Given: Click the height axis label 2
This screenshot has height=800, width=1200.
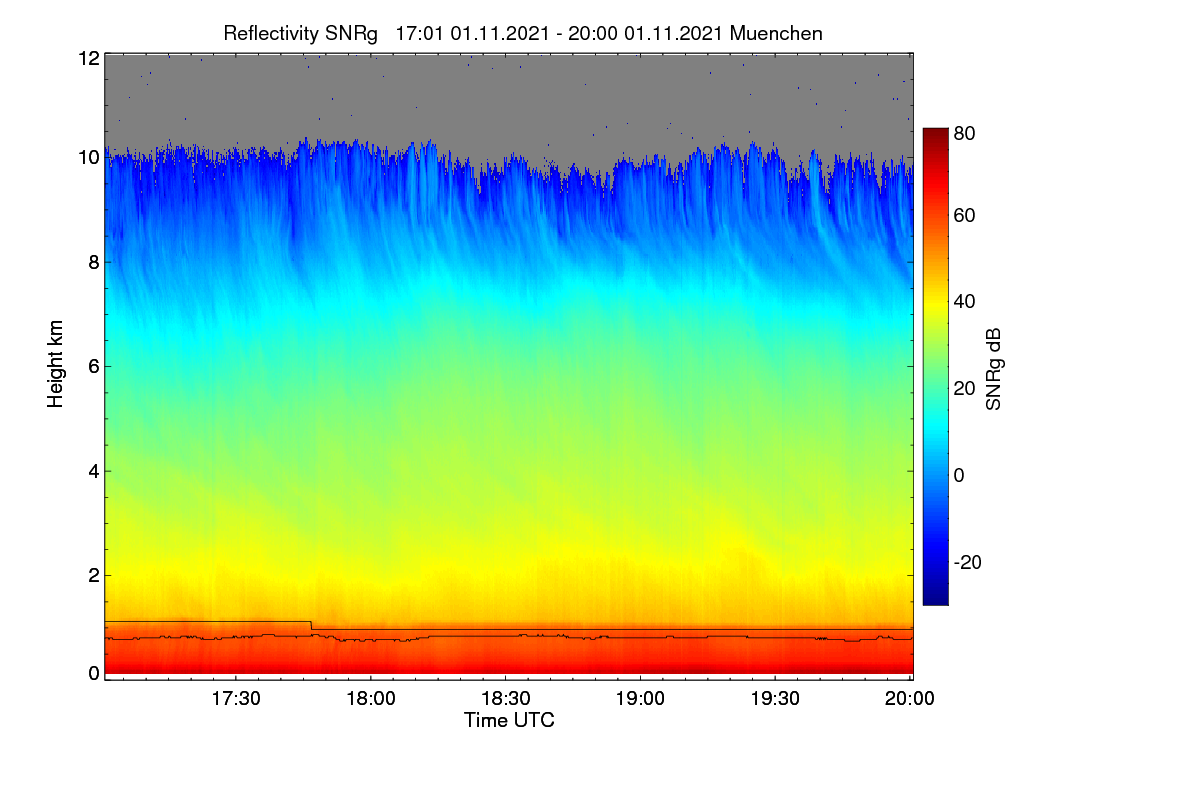Looking at the screenshot, I should 94,575.
